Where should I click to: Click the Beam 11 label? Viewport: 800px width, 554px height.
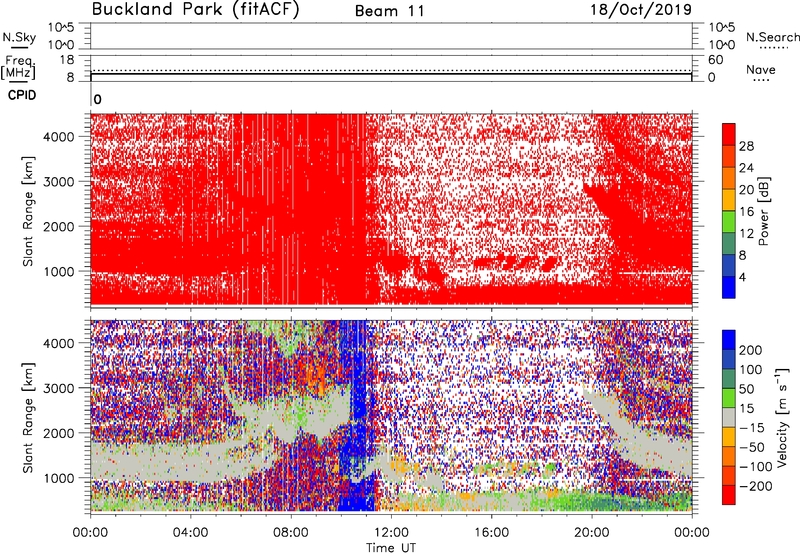click(x=389, y=11)
